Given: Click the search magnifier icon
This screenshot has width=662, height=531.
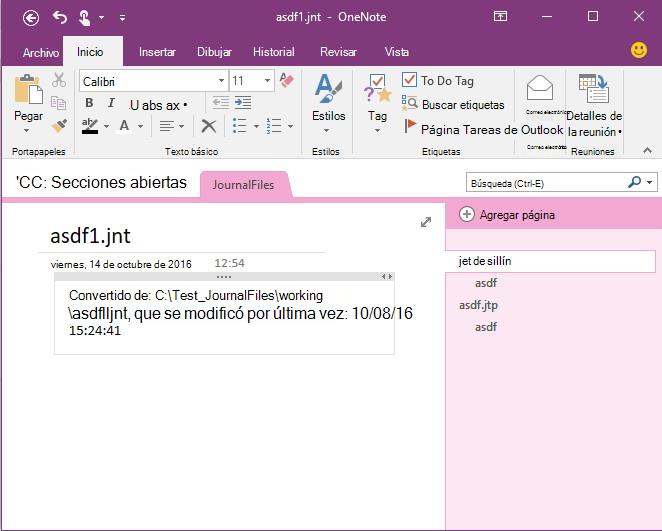Looking at the screenshot, I should click(634, 182).
